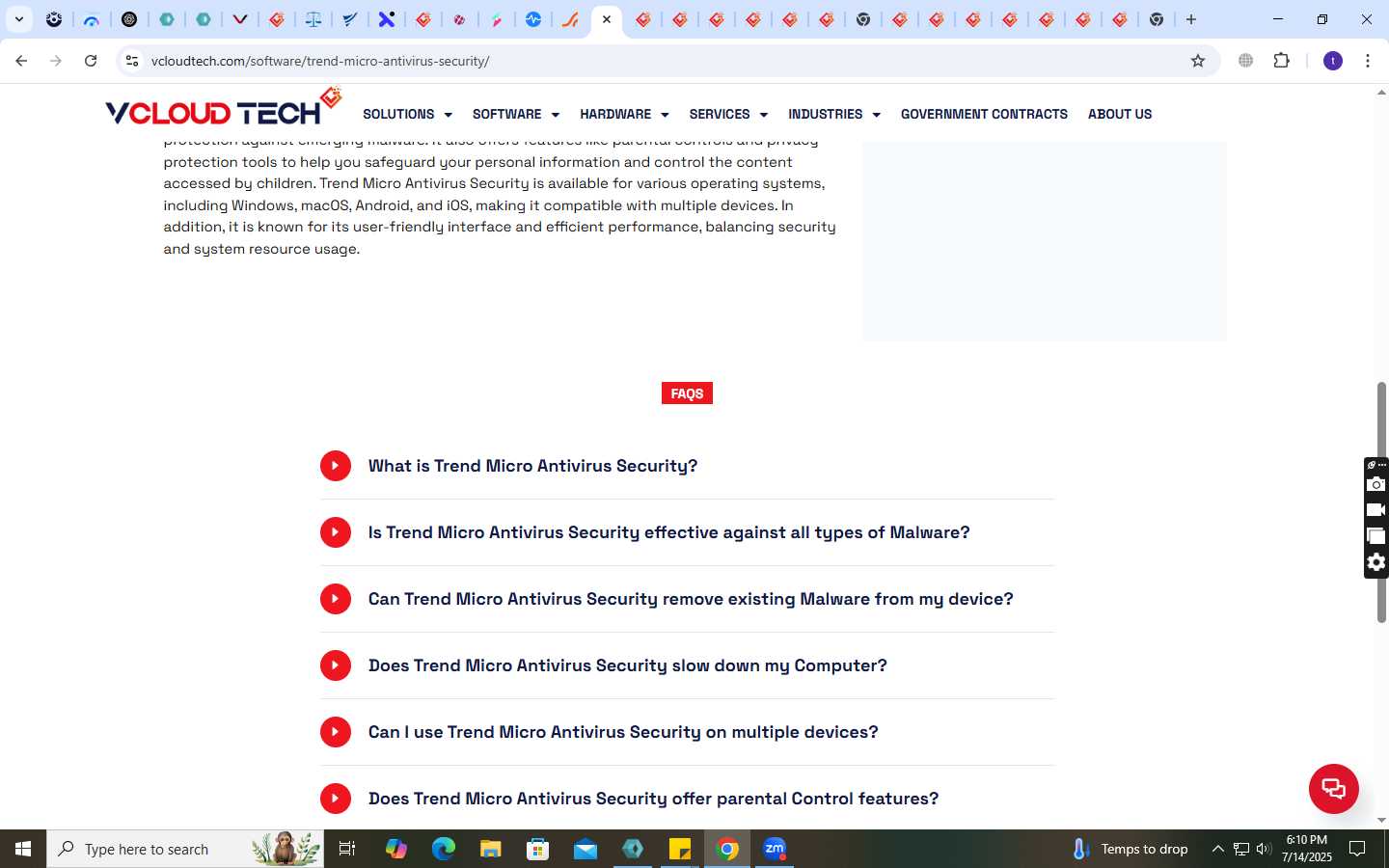Open Microsoft Store from the taskbar

tap(538, 849)
